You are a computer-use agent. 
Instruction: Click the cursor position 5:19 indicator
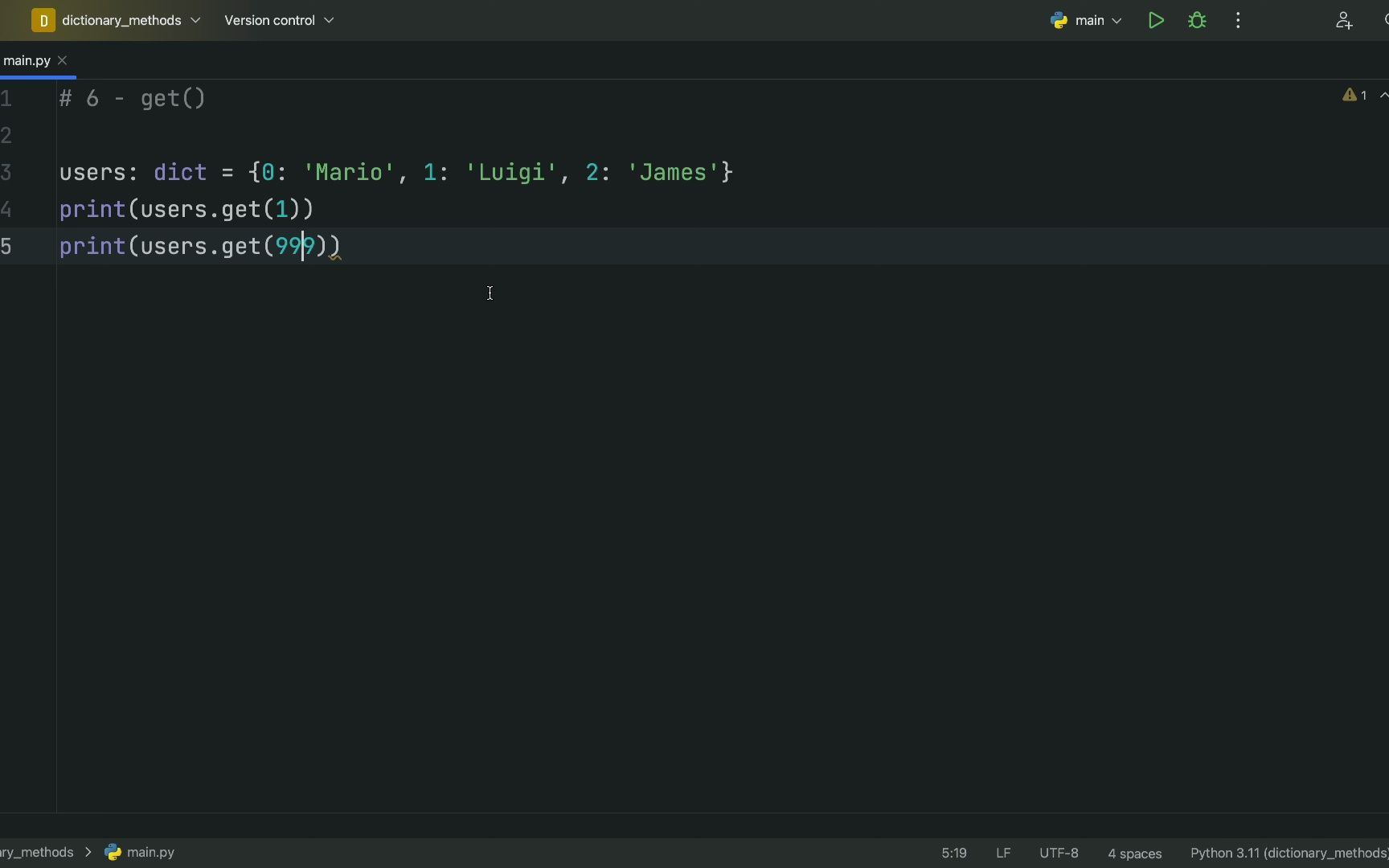[x=954, y=853]
